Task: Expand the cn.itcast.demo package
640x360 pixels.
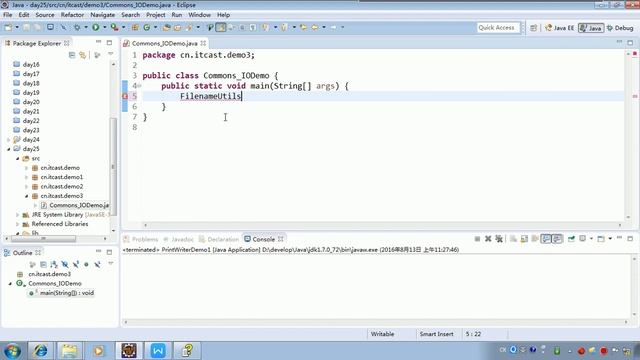Action: click(27, 168)
